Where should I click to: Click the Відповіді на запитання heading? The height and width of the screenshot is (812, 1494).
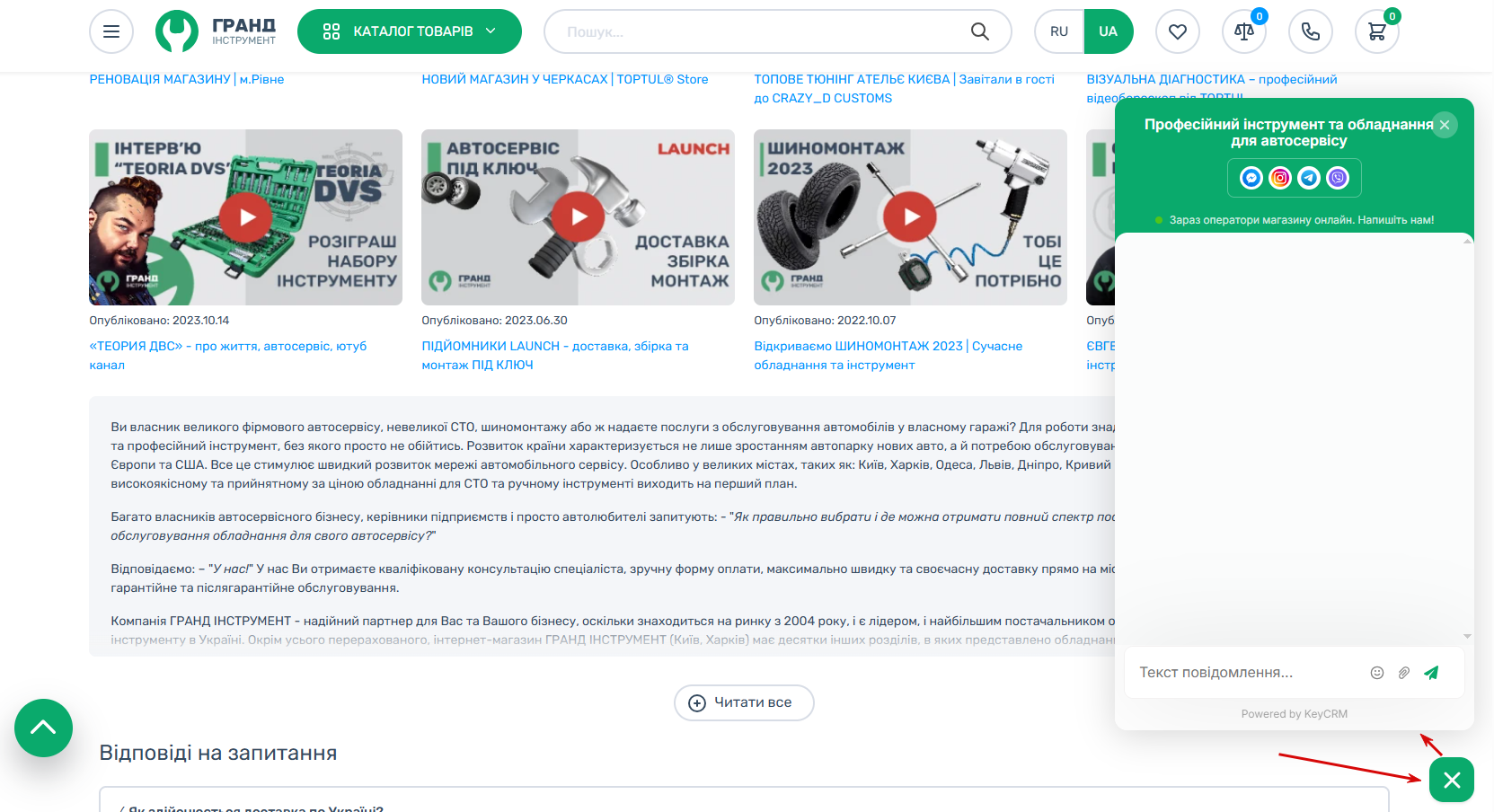(218, 753)
